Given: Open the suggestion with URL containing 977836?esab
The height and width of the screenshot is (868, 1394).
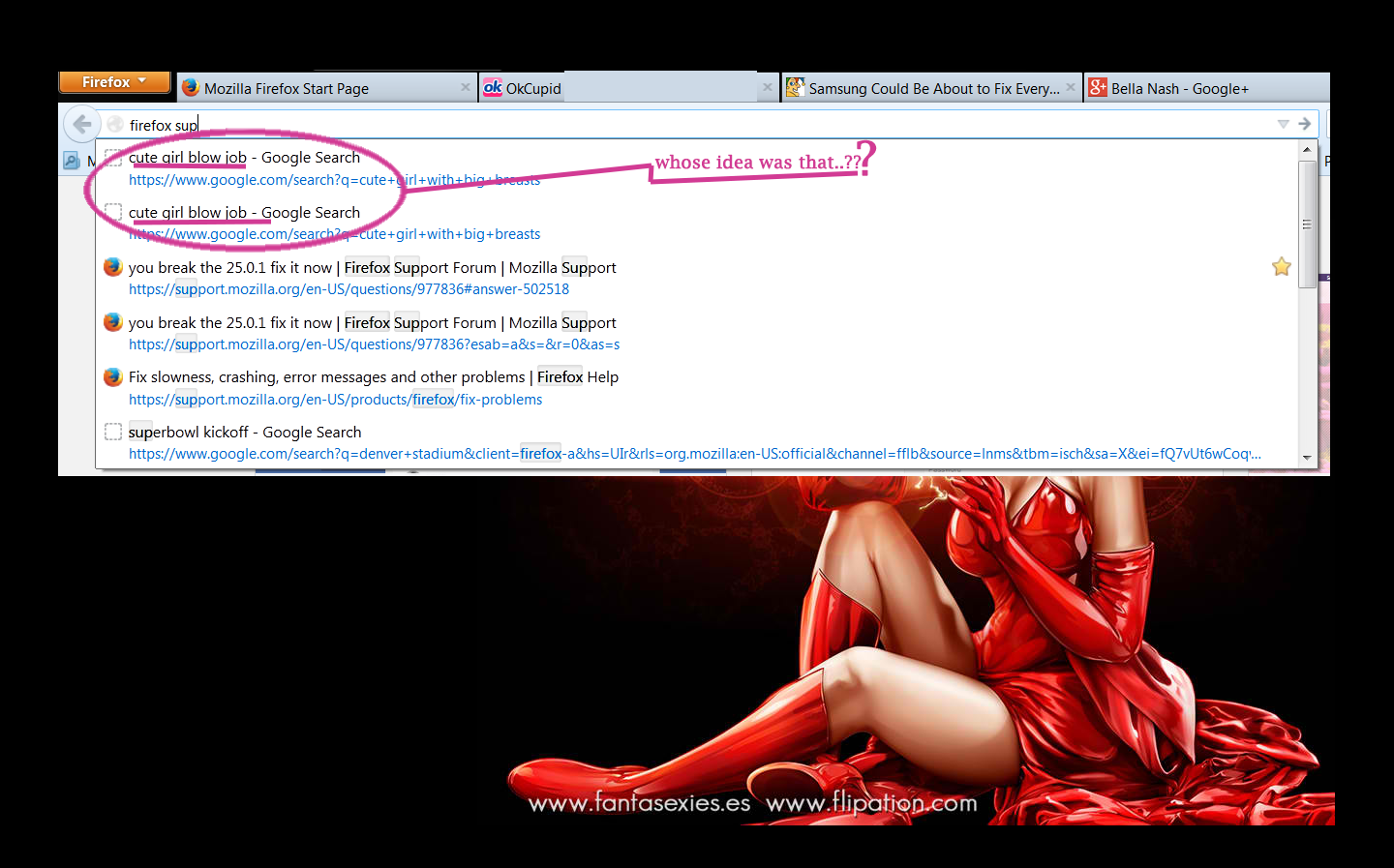Looking at the screenshot, I should click(x=695, y=333).
